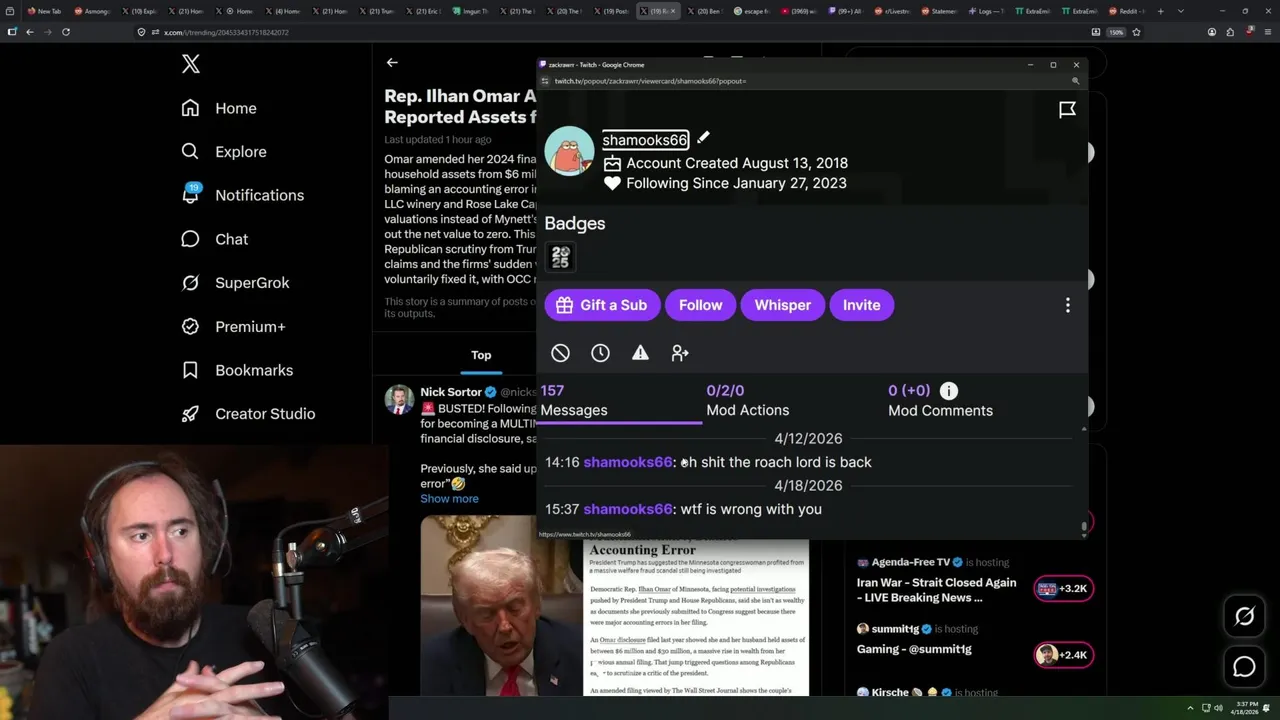The width and height of the screenshot is (1280, 720).
Task: Click the 150% zoom indicator in address bar
Action: tap(1116, 32)
